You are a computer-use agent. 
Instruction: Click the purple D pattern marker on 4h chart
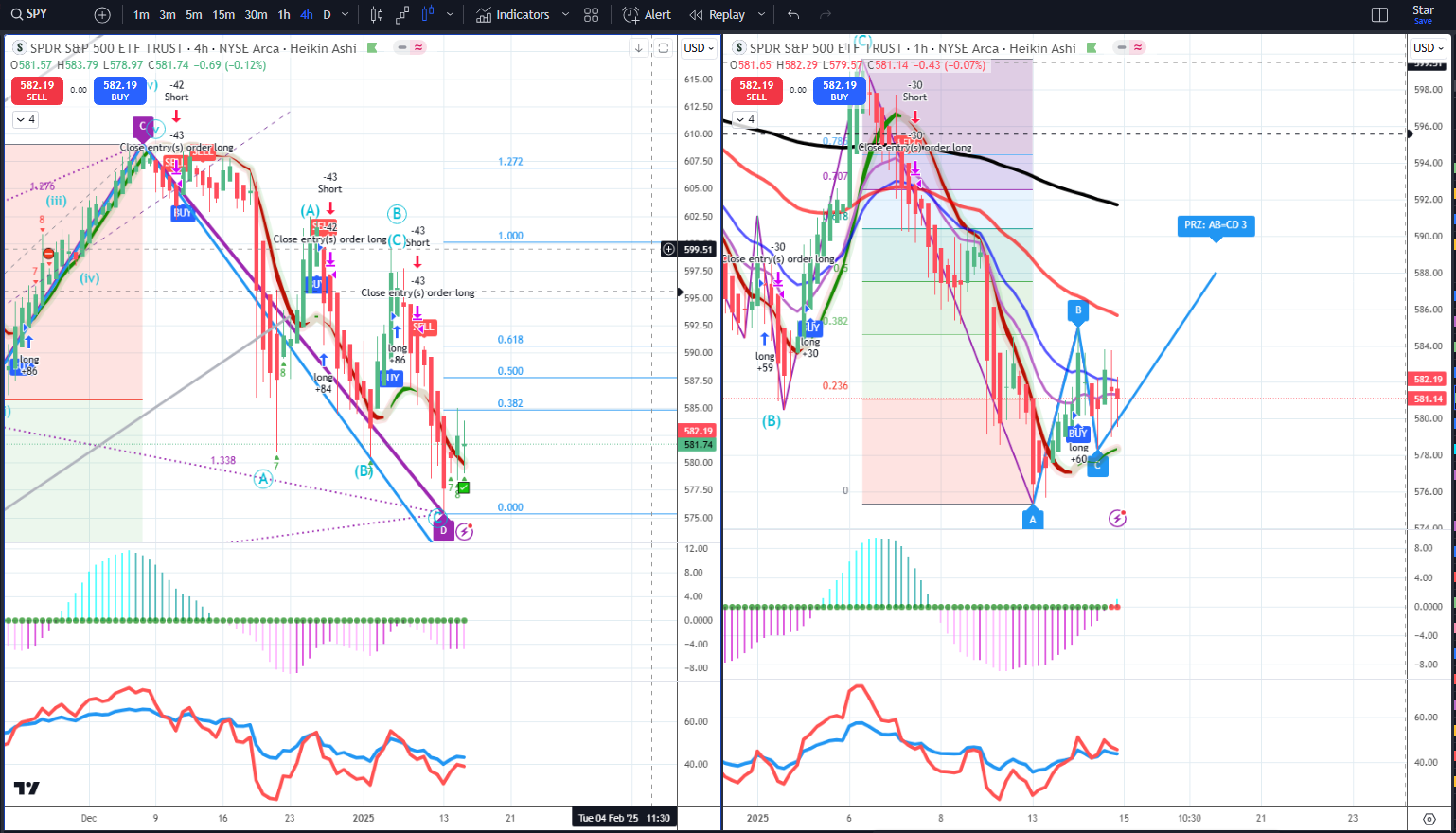pyautogui.click(x=443, y=530)
